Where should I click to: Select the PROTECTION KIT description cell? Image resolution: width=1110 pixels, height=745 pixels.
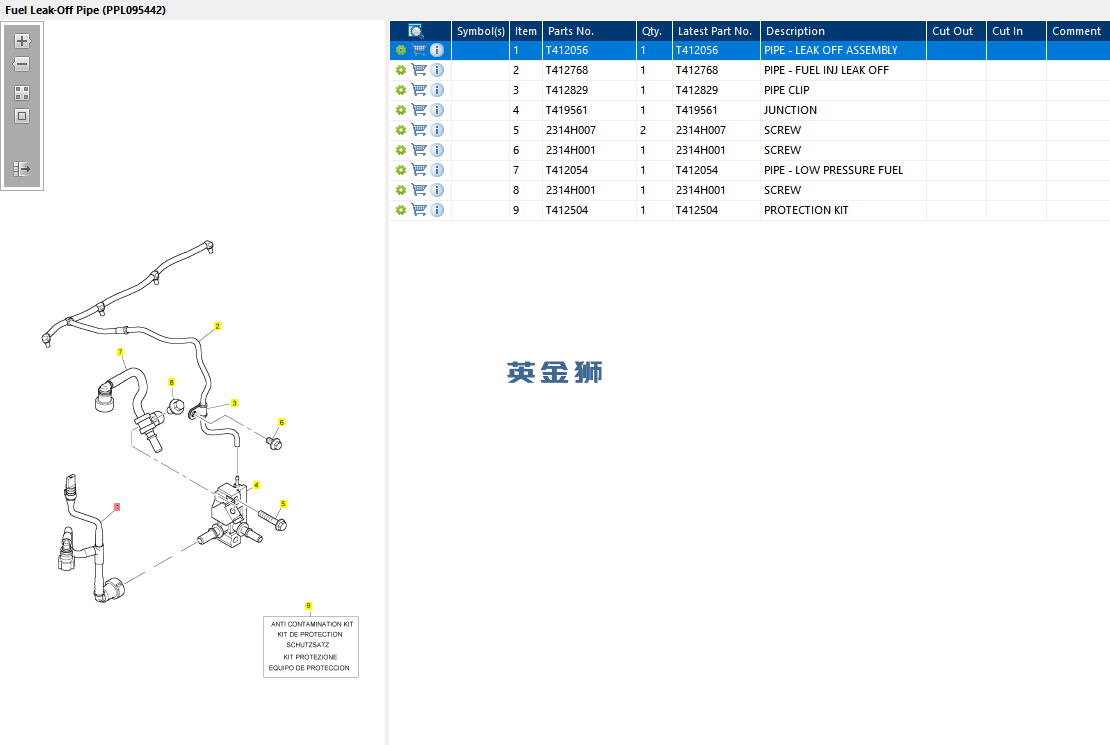click(x=843, y=210)
